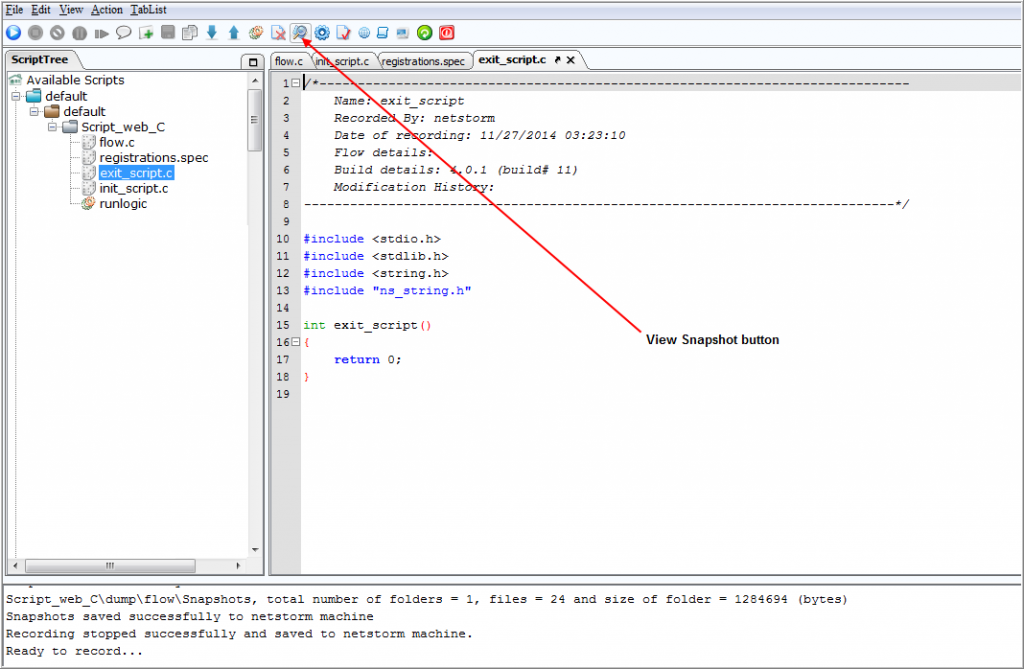Image resolution: width=1024 pixels, height=669 pixels.
Task: Switch to the flow.c tab
Action: point(289,61)
